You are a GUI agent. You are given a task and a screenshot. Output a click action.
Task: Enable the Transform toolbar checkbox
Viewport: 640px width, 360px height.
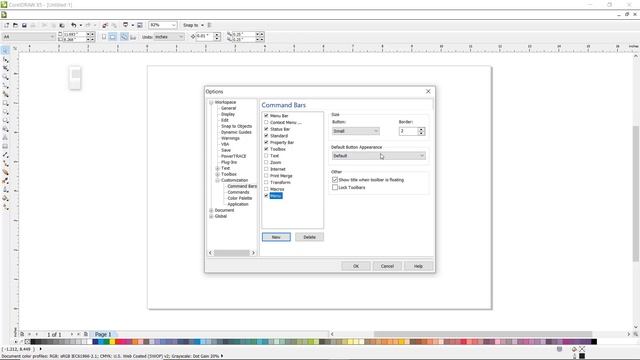(x=266, y=182)
